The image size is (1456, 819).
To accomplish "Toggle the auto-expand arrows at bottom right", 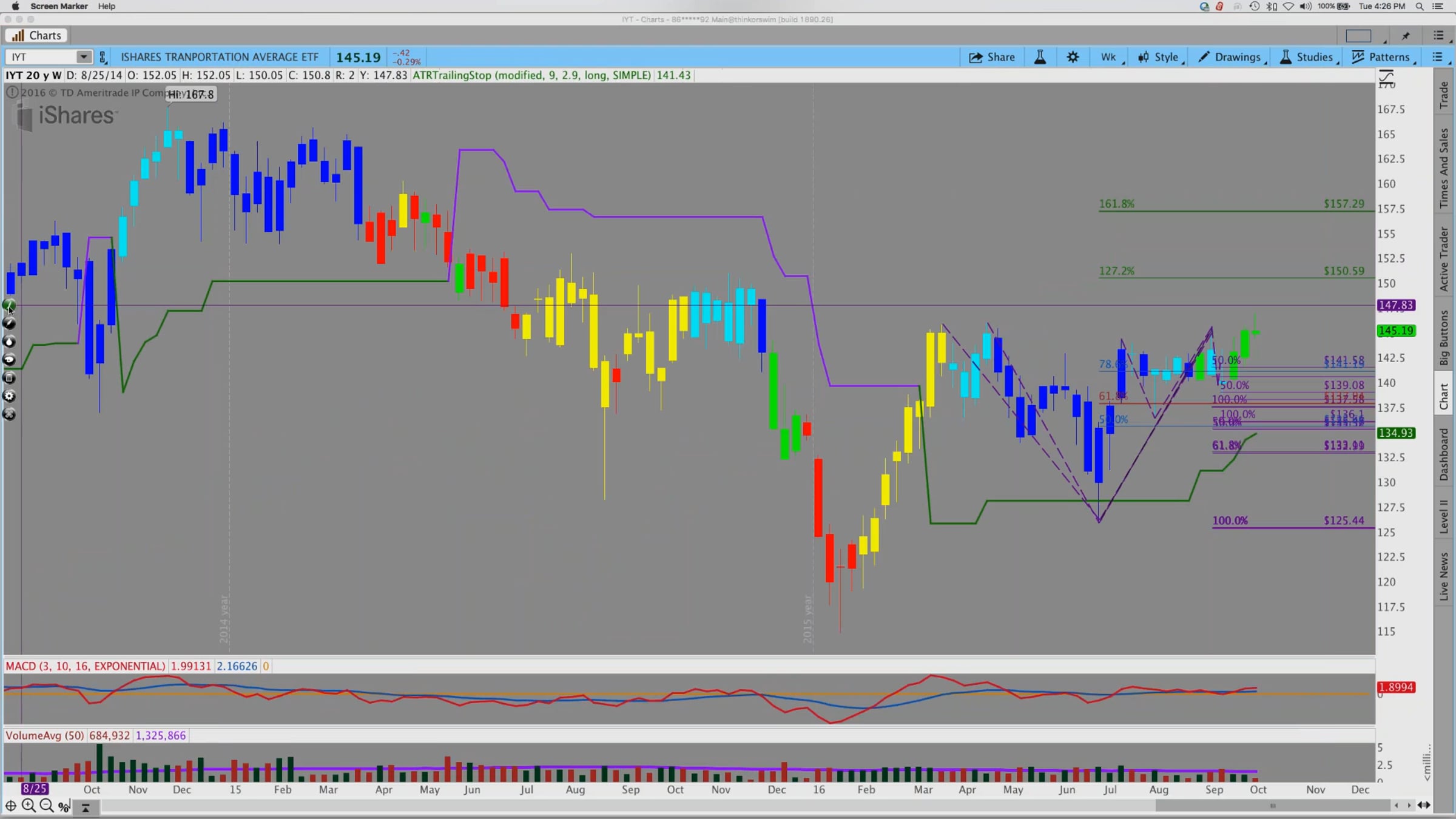I will coord(1424,805).
